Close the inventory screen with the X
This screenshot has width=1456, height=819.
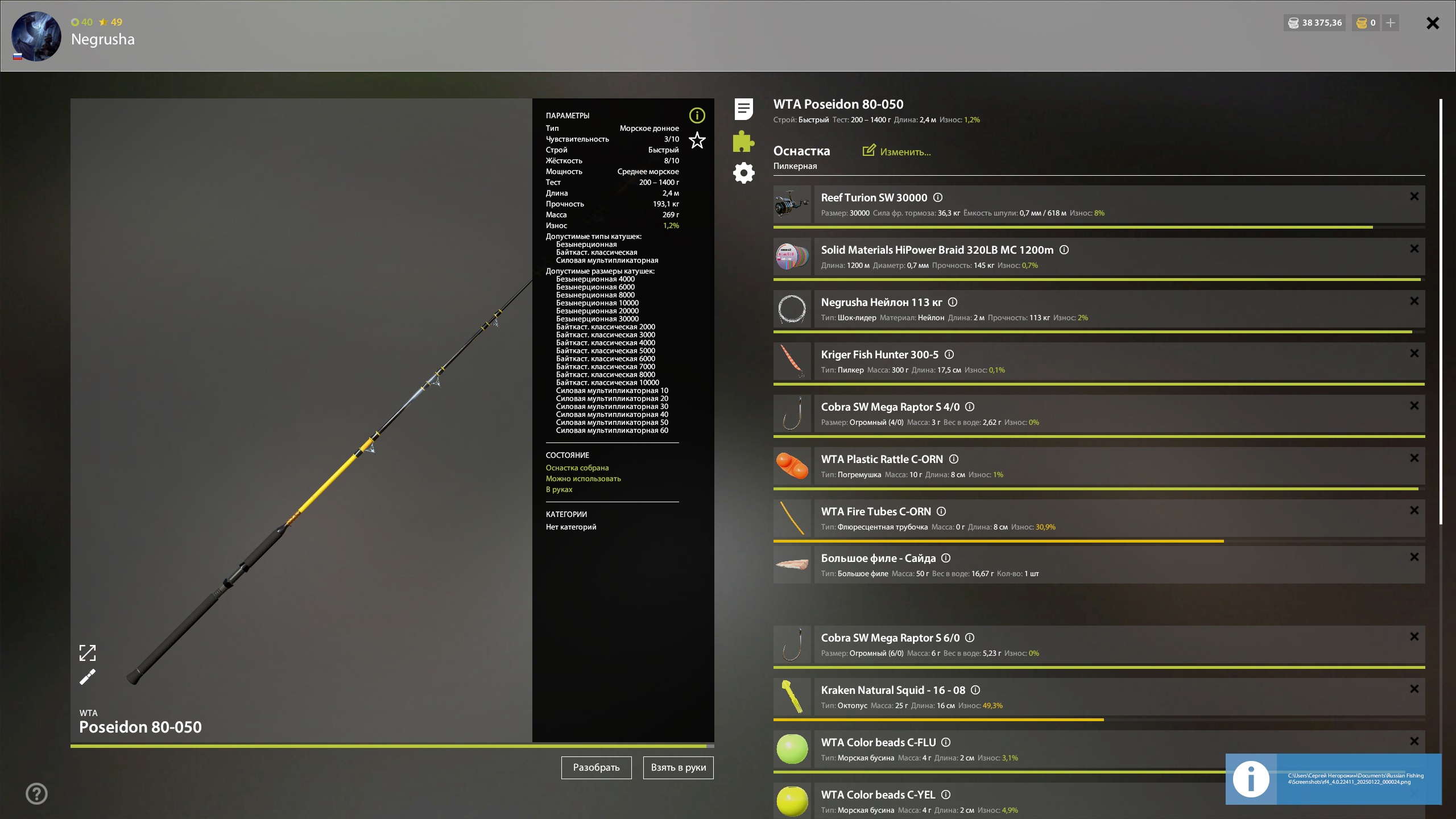click(x=1433, y=23)
